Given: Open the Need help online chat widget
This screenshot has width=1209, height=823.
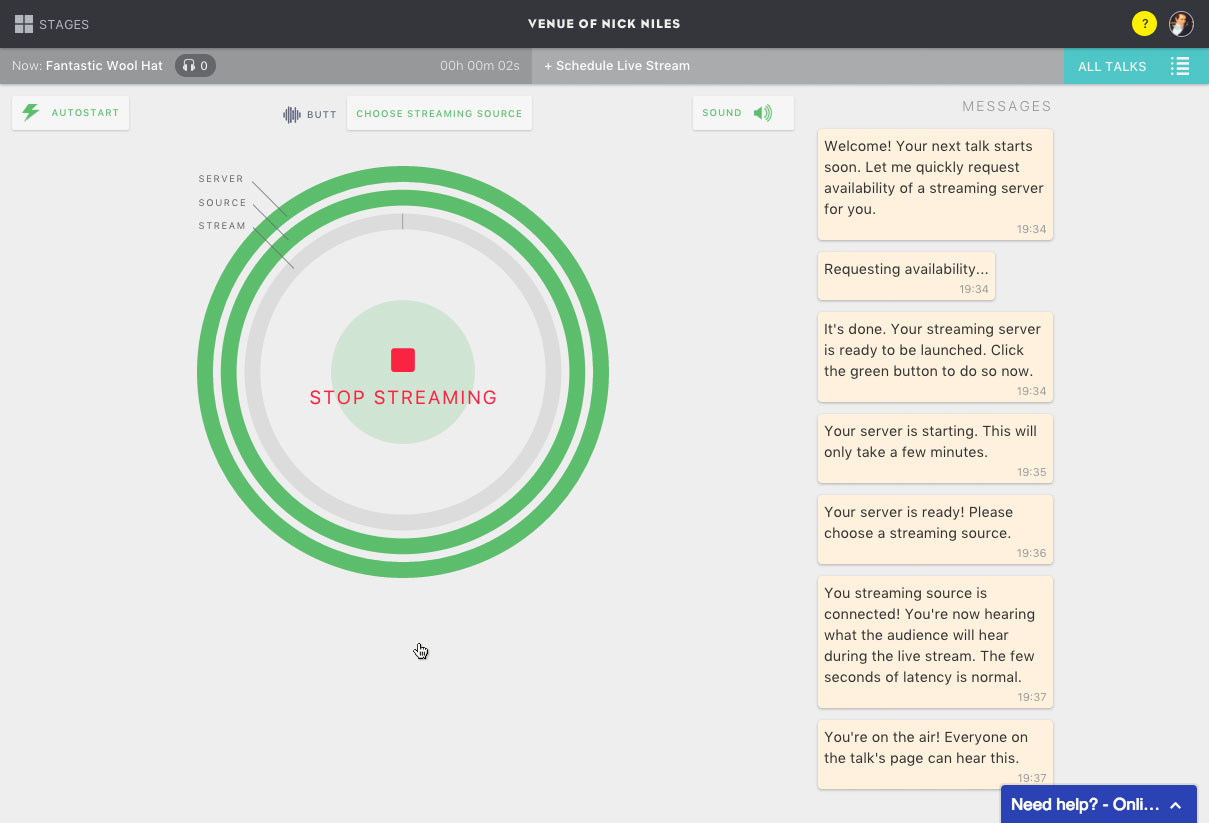Looking at the screenshot, I should tap(1098, 804).
